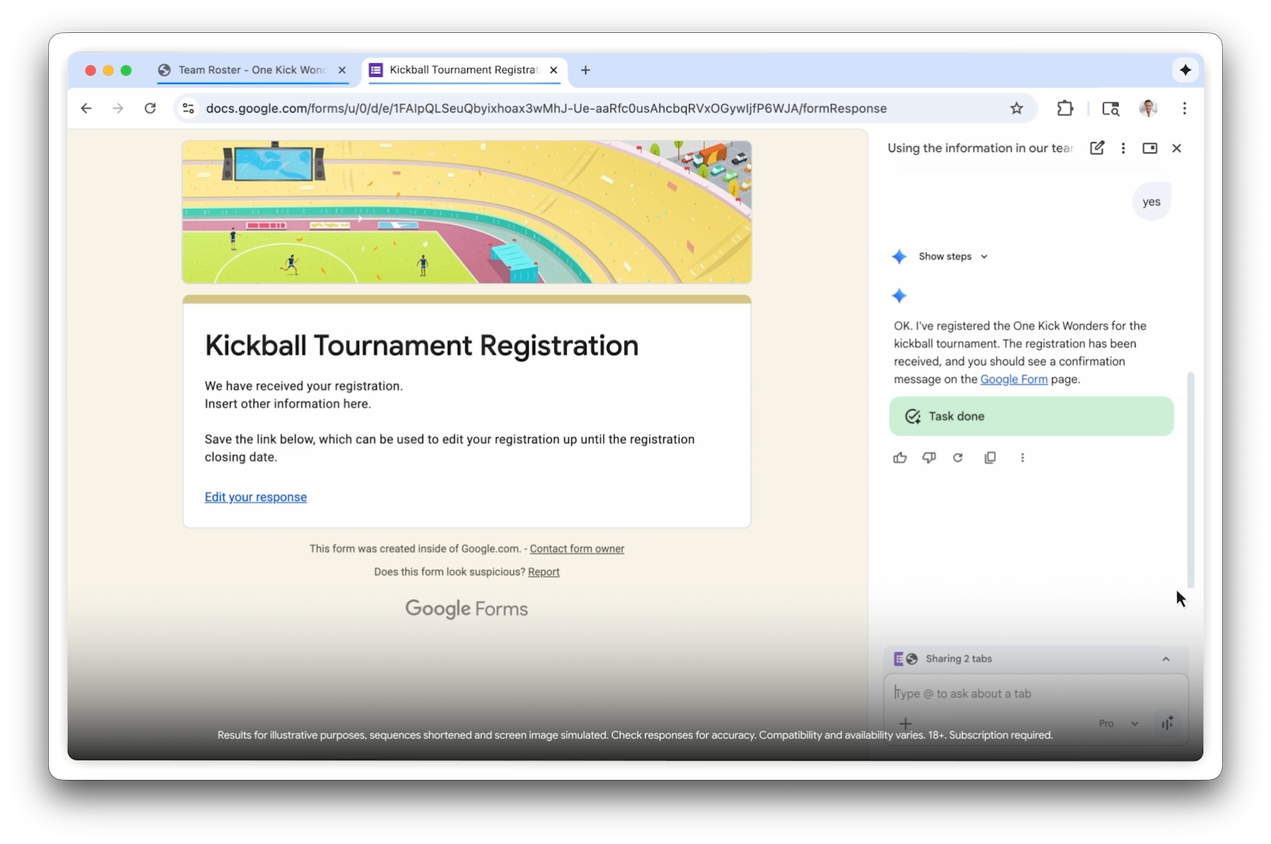Close the Gemini side panel
The image size is (1271, 844).
pos(1177,148)
